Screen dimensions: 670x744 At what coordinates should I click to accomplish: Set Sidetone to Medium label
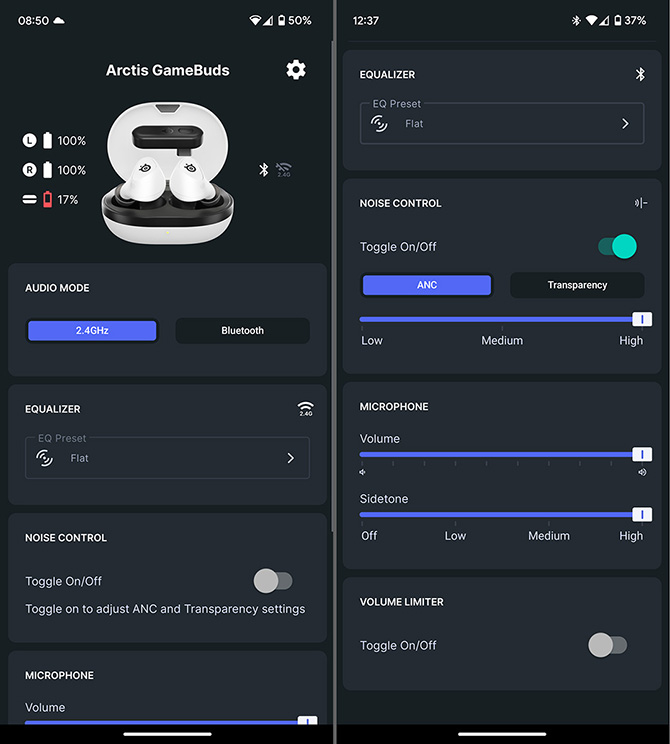(x=549, y=536)
